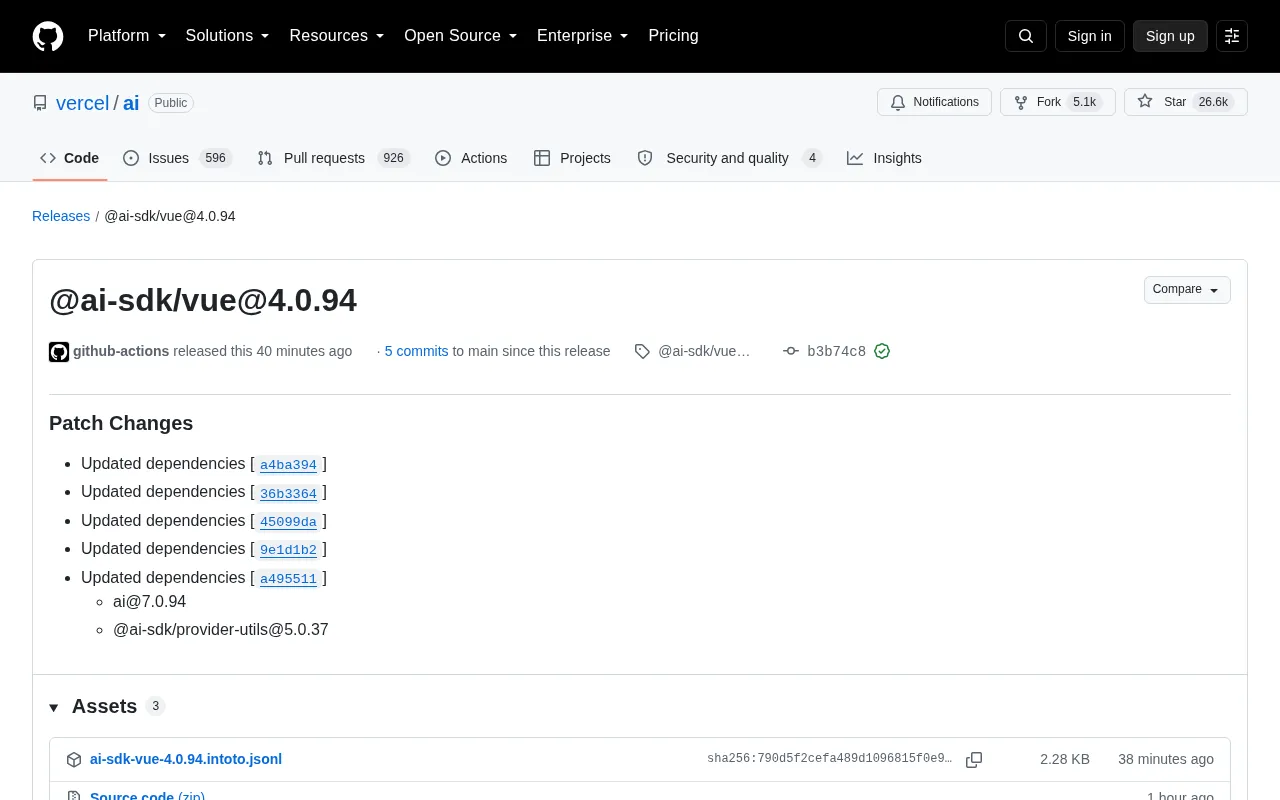Image resolution: width=1280 pixels, height=800 pixels.
Task: Click the tag icon beside @ai-sdk/vue
Action: (642, 351)
